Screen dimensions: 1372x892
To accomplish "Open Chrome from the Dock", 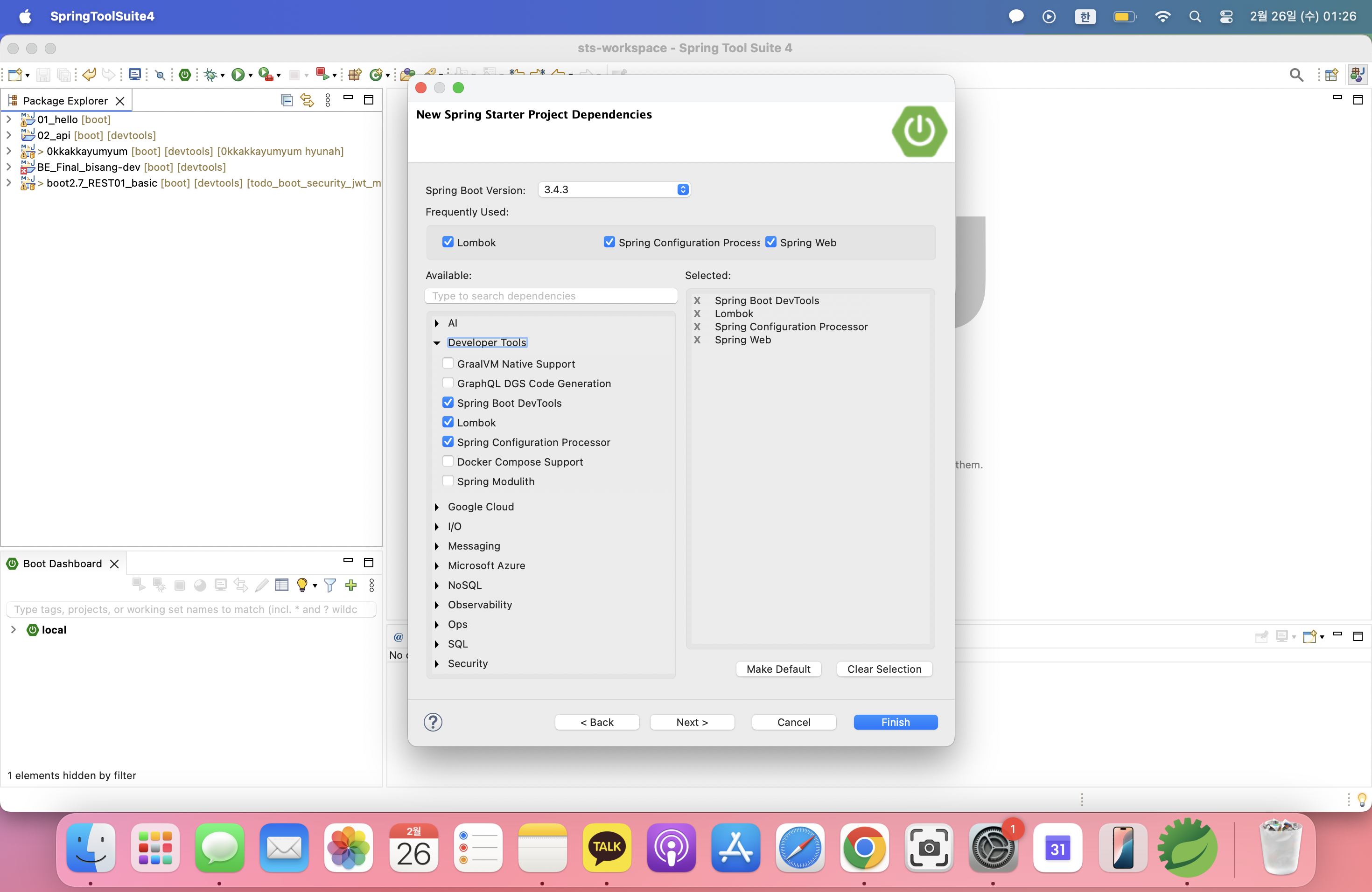I will 863,848.
